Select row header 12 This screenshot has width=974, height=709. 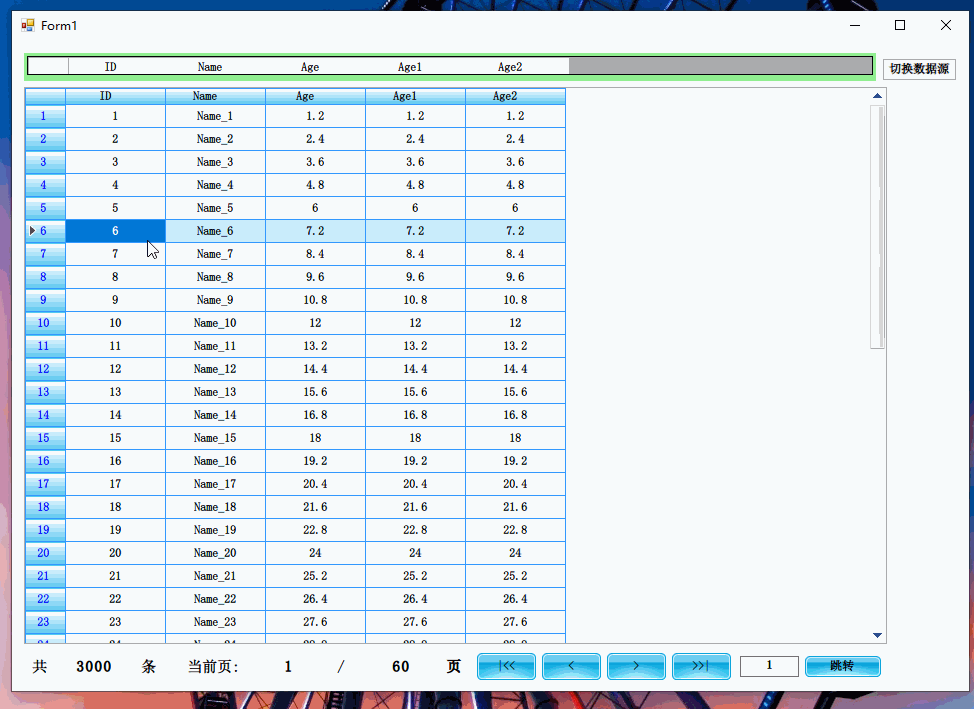pyautogui.click(x=45, y=369)
